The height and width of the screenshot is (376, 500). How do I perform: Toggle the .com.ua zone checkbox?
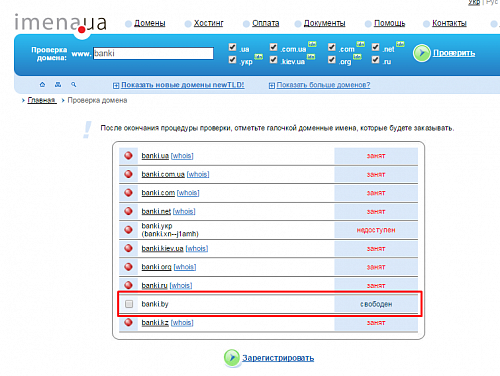273,47
